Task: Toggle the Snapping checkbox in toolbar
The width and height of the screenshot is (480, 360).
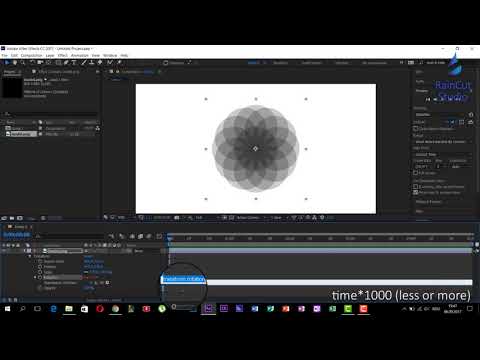Action: (x=166, y=63)
